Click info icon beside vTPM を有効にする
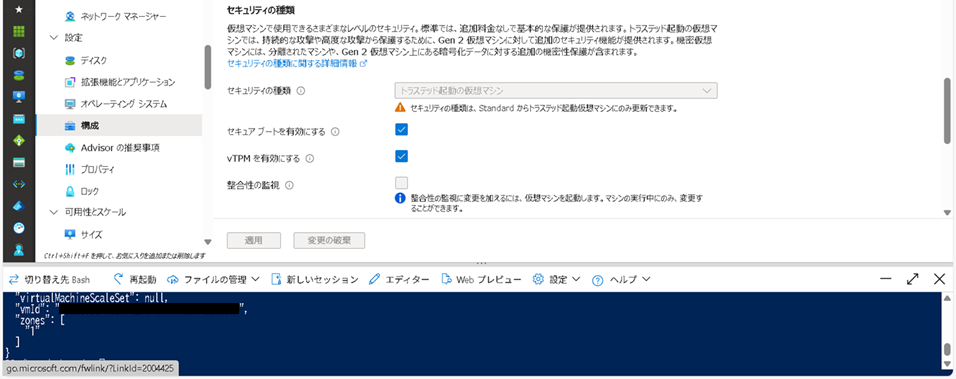Screen dimensions: 956x379 tap(309, 158)
